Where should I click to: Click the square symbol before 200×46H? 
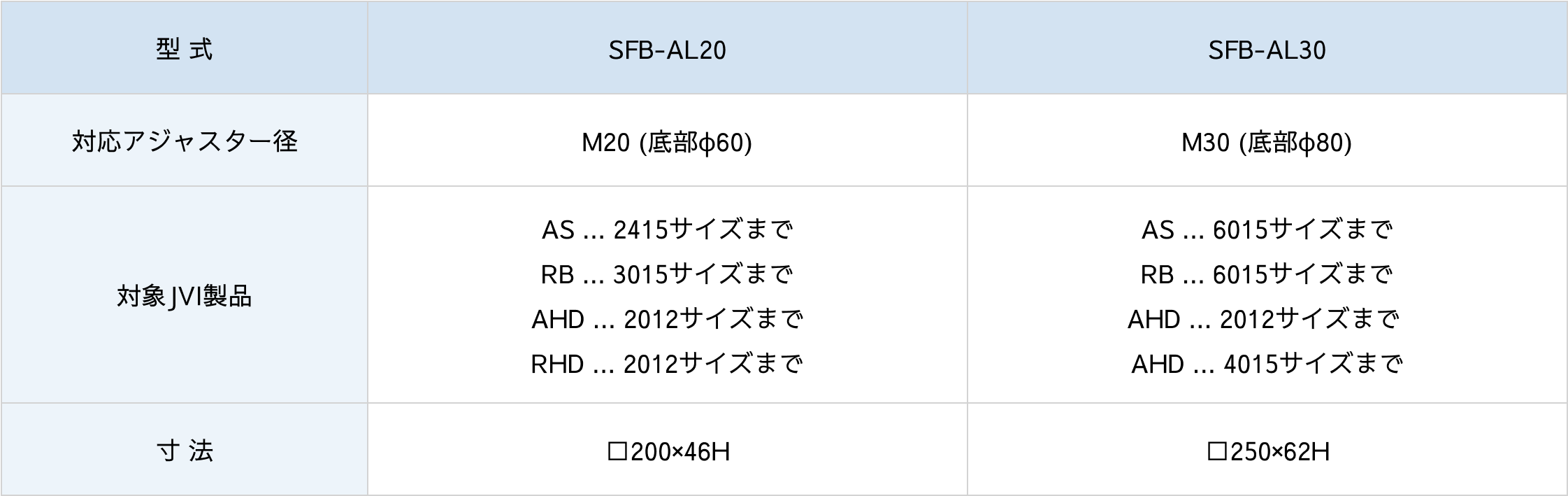[x=617, y=451]
